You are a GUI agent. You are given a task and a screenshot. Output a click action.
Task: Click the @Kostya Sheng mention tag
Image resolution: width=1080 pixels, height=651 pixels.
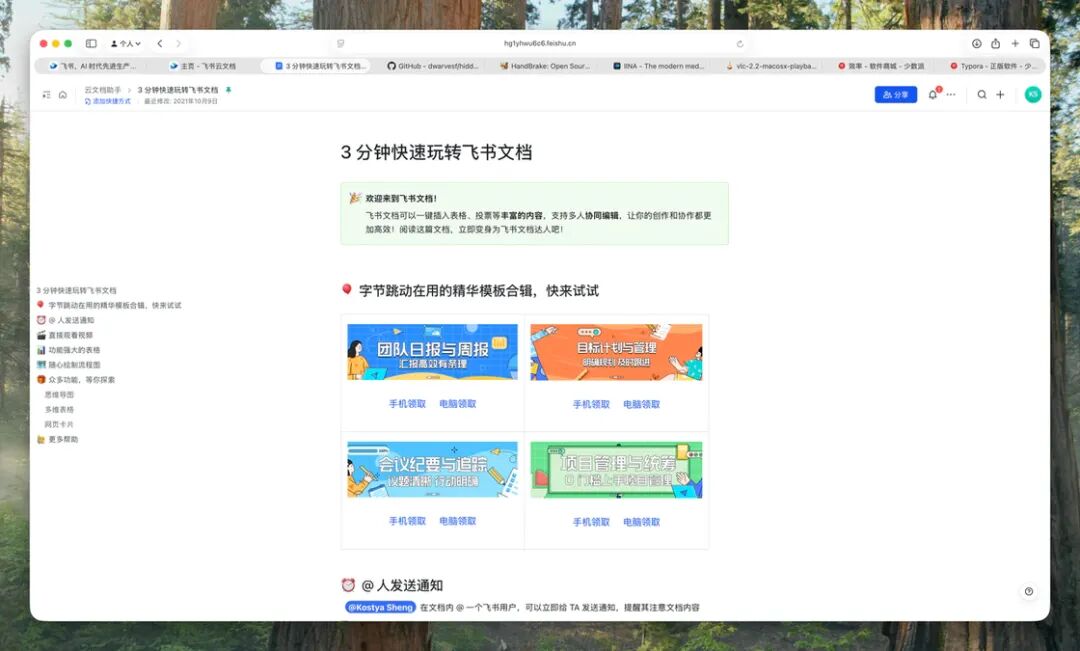coord(380,607)
